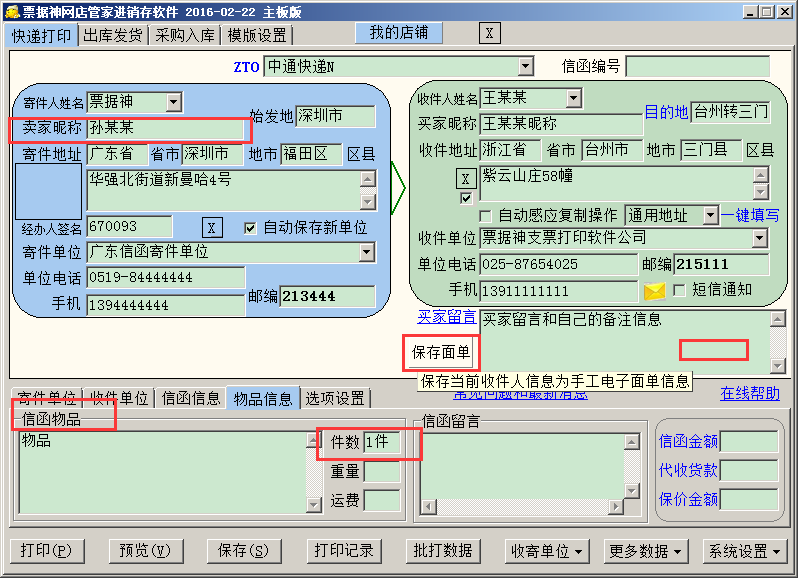Click the 保价金额 link label

pos(688,500)
